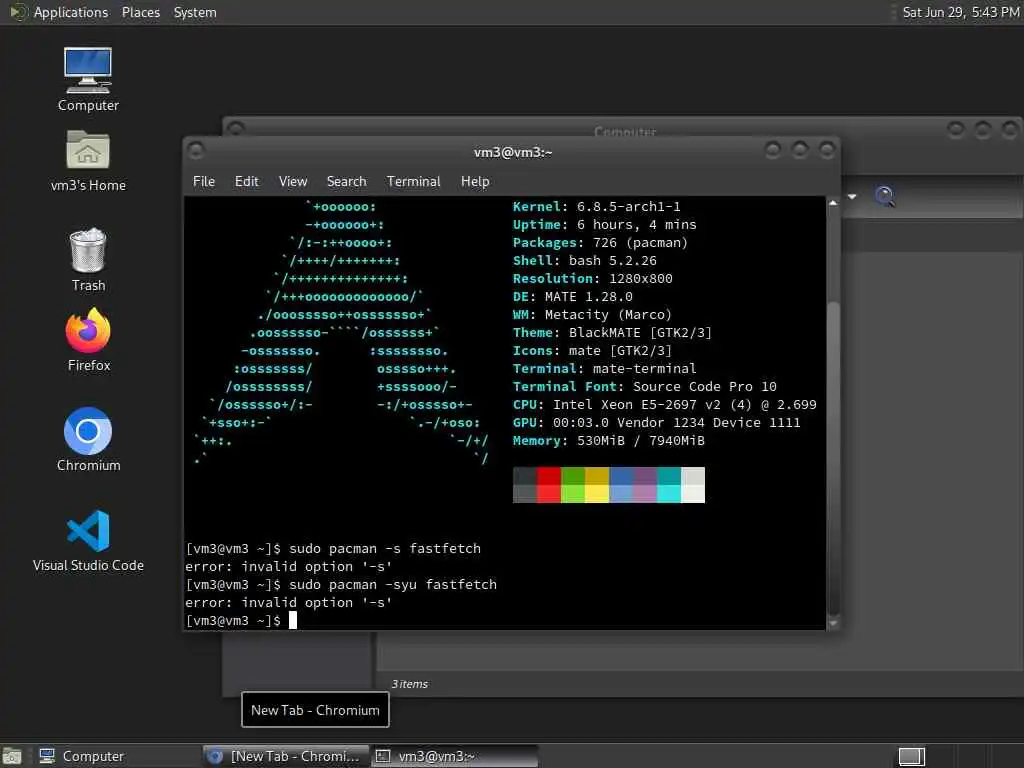Click the '3 items' status bar text
The image size is (1024, 768).
pos(410,684)
